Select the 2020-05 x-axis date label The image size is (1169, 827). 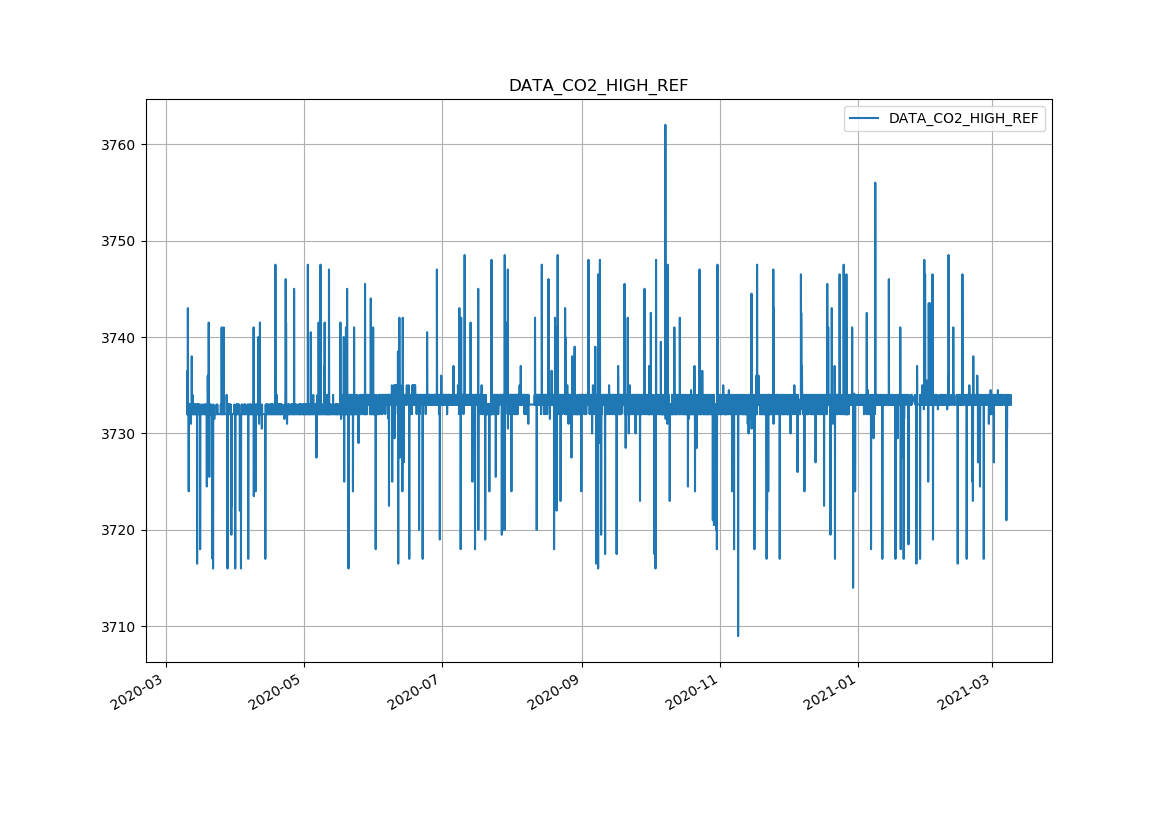coord(277,691)
